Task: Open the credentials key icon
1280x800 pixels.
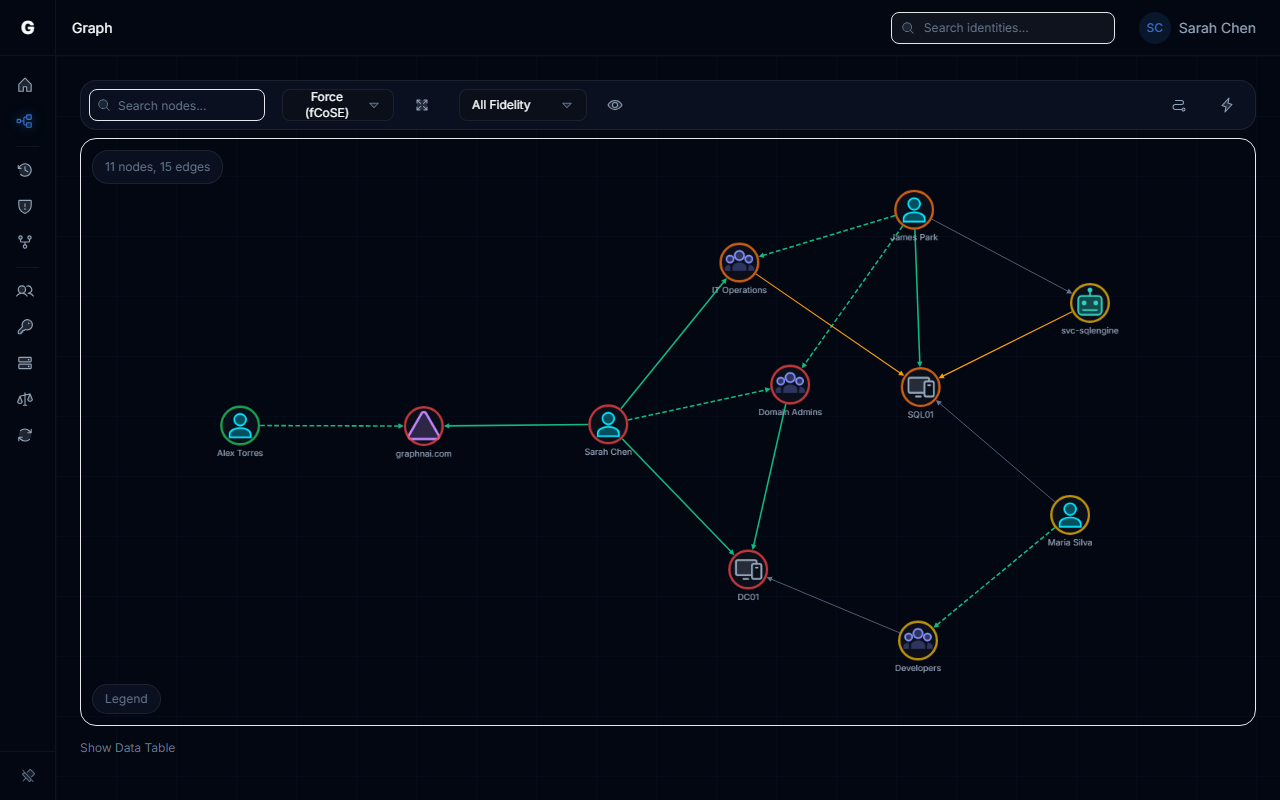Action: (x=25, y=327)
